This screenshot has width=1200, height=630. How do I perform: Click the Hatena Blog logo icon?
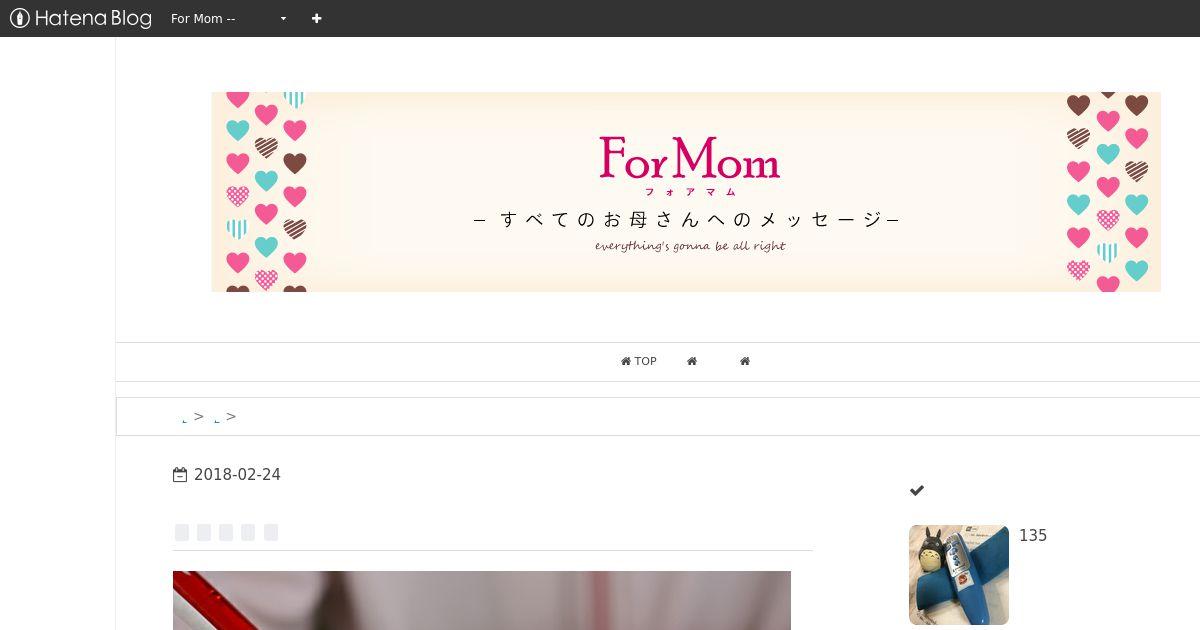point(19,18)
